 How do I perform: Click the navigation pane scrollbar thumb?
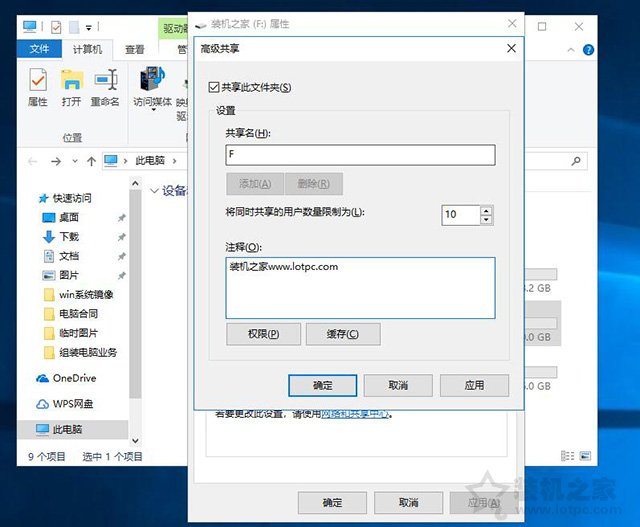136,294
